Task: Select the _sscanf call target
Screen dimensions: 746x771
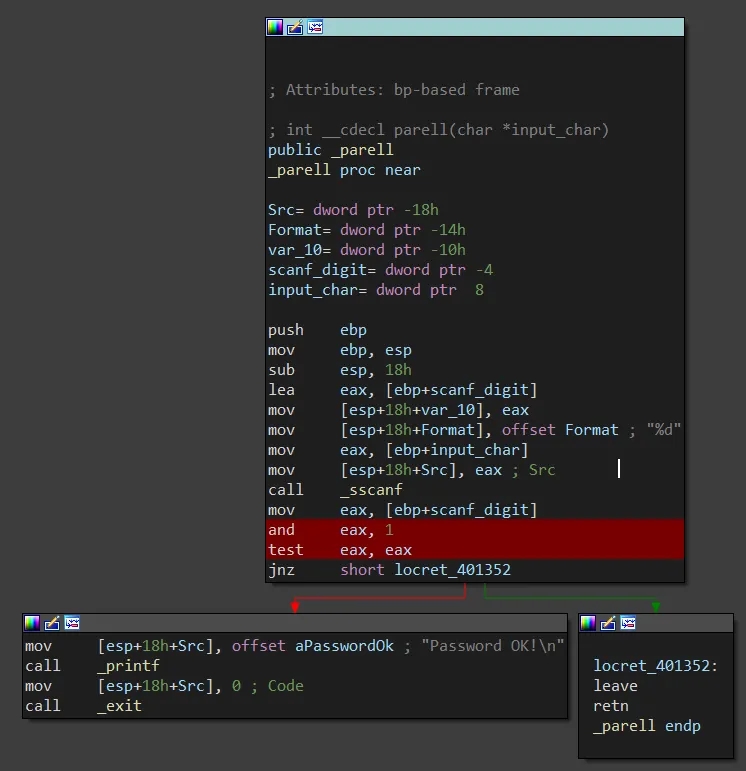Action: point(371,490)
